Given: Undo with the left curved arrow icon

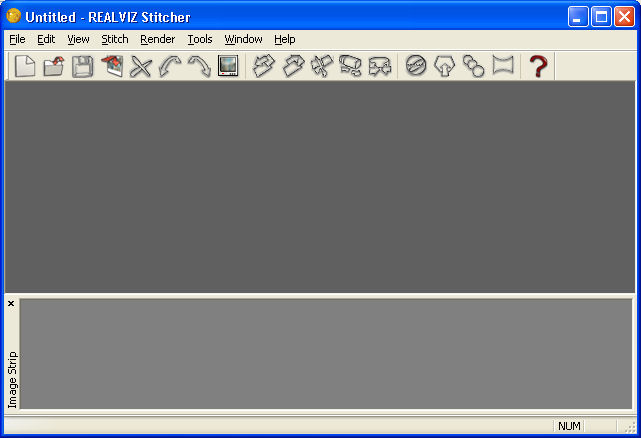Looking at the screenshot, I should click(x=170, y=66).
